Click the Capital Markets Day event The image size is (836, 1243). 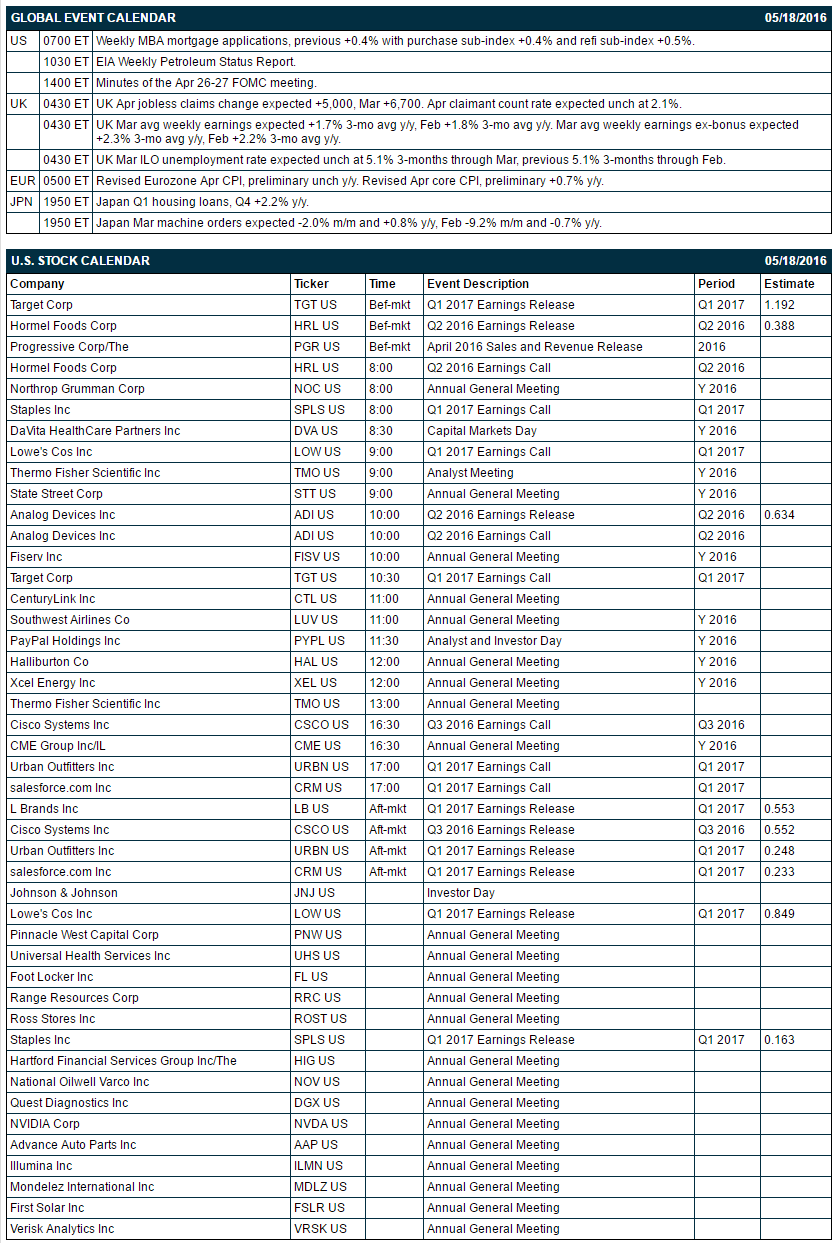482,431
